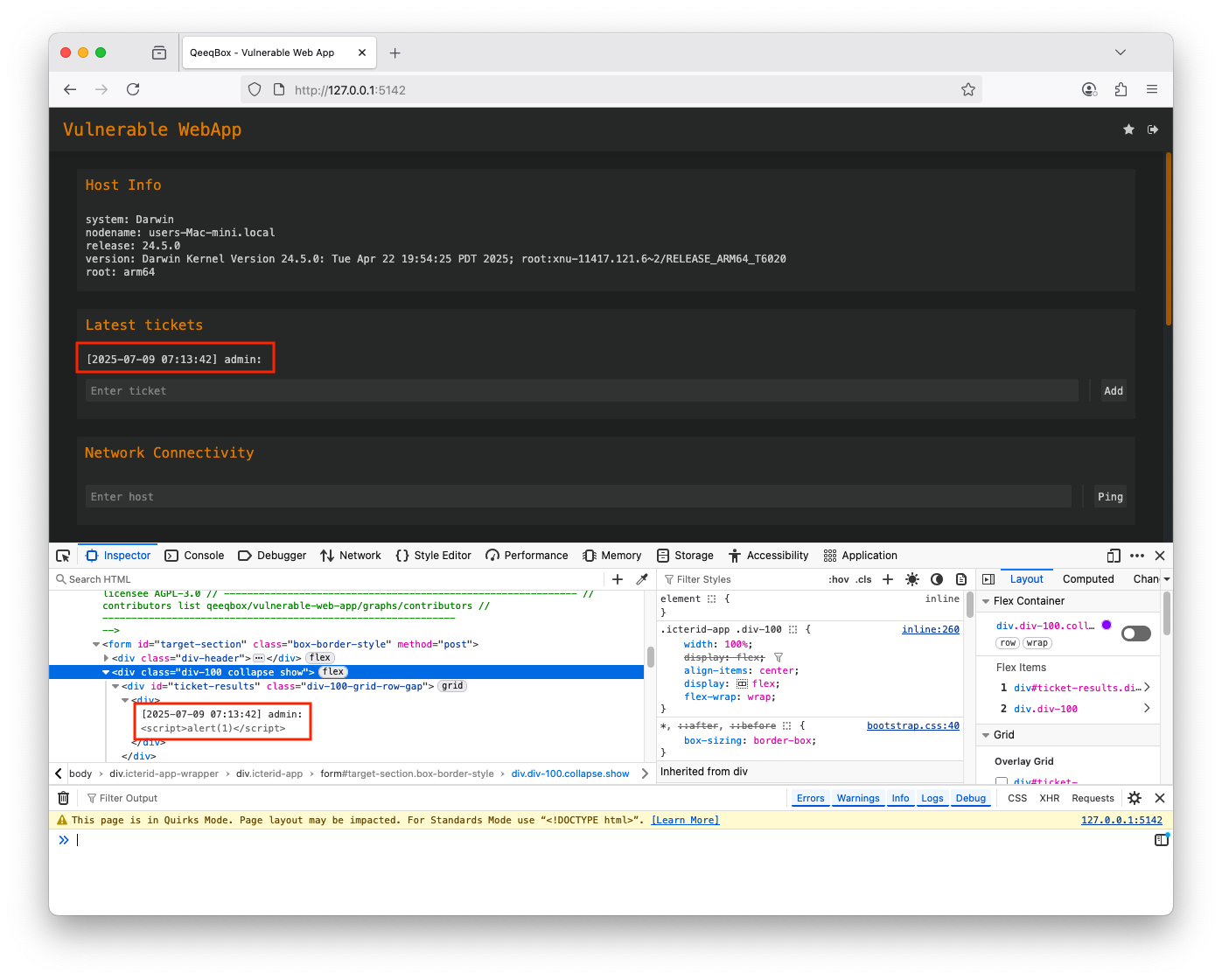
Task: Click the Add ticket button
Action: tap(1114, 391)
